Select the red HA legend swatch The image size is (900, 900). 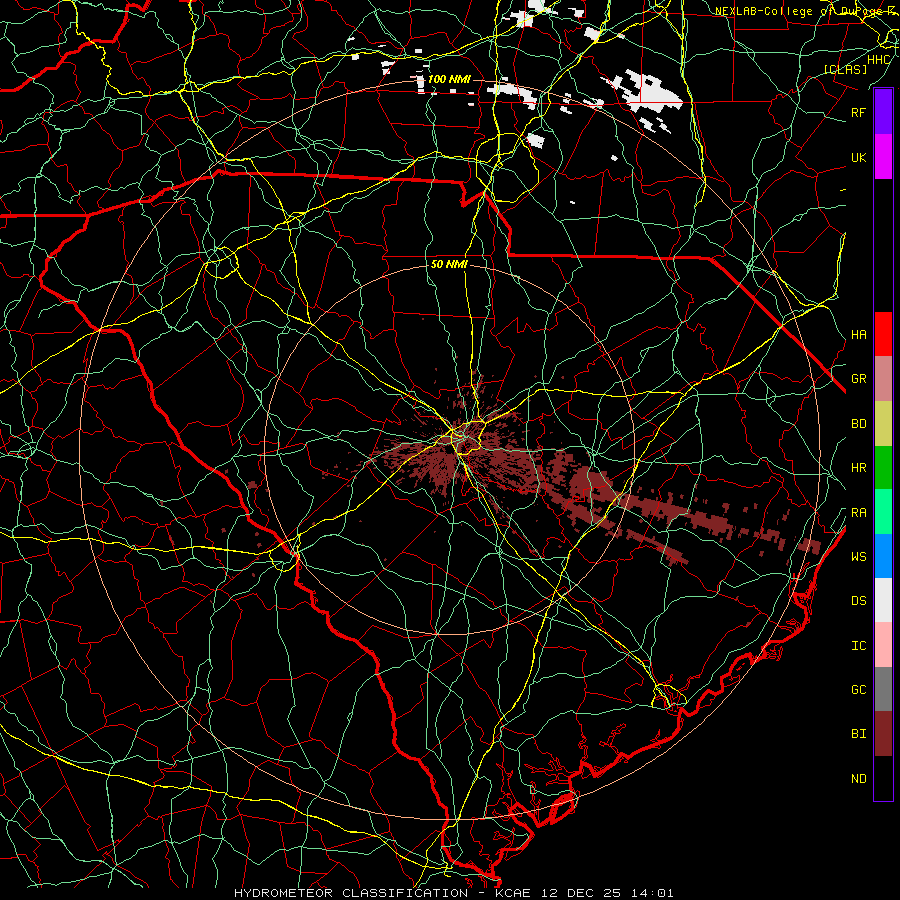tap(883, 334)
